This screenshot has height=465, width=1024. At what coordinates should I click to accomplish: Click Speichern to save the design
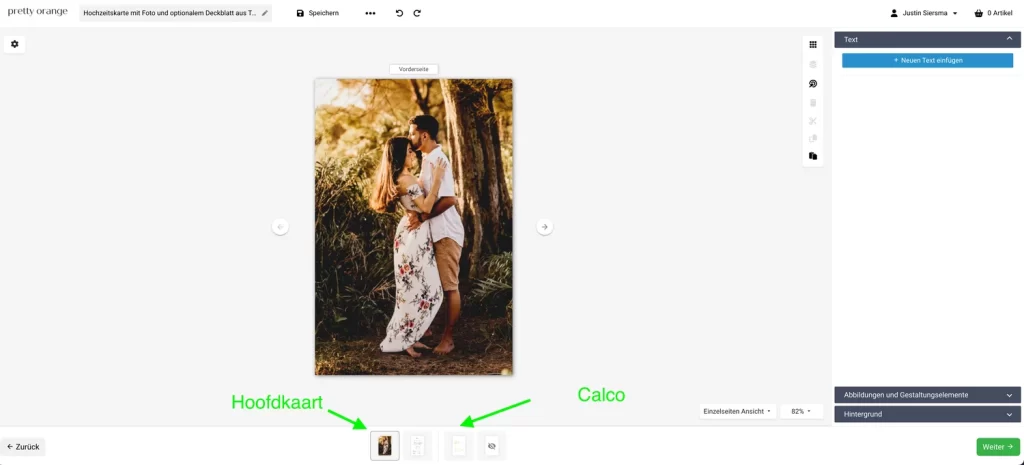318,13
